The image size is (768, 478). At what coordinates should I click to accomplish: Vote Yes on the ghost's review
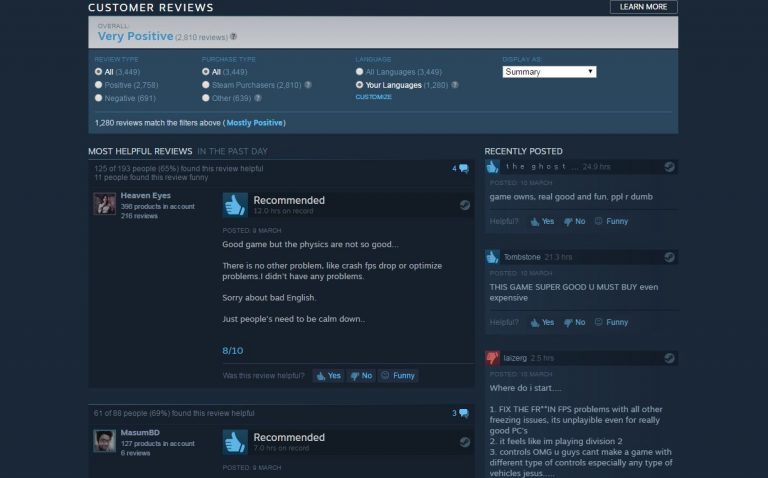tap(542, 221)
